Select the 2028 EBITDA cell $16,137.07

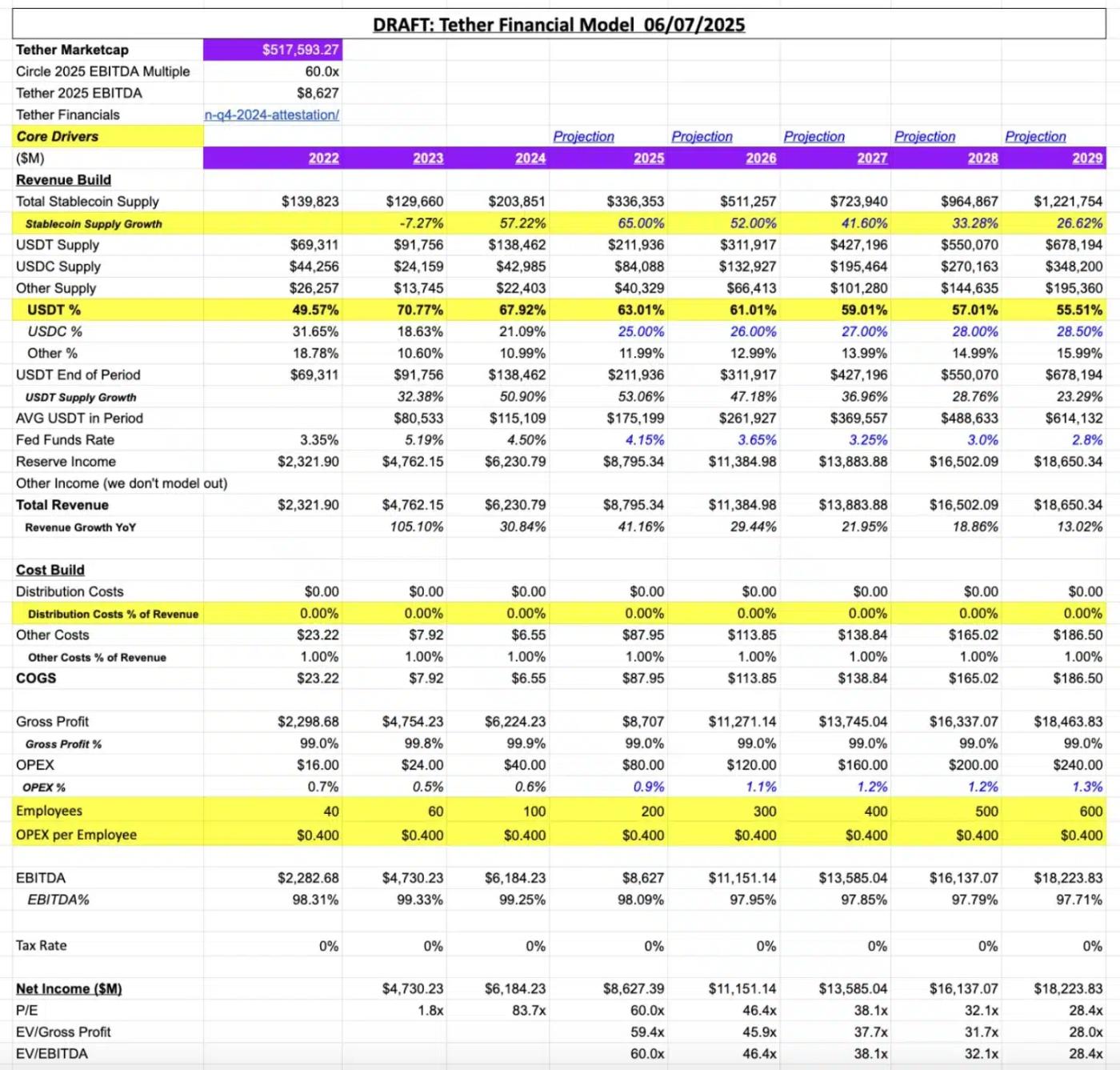coord(963,878)
